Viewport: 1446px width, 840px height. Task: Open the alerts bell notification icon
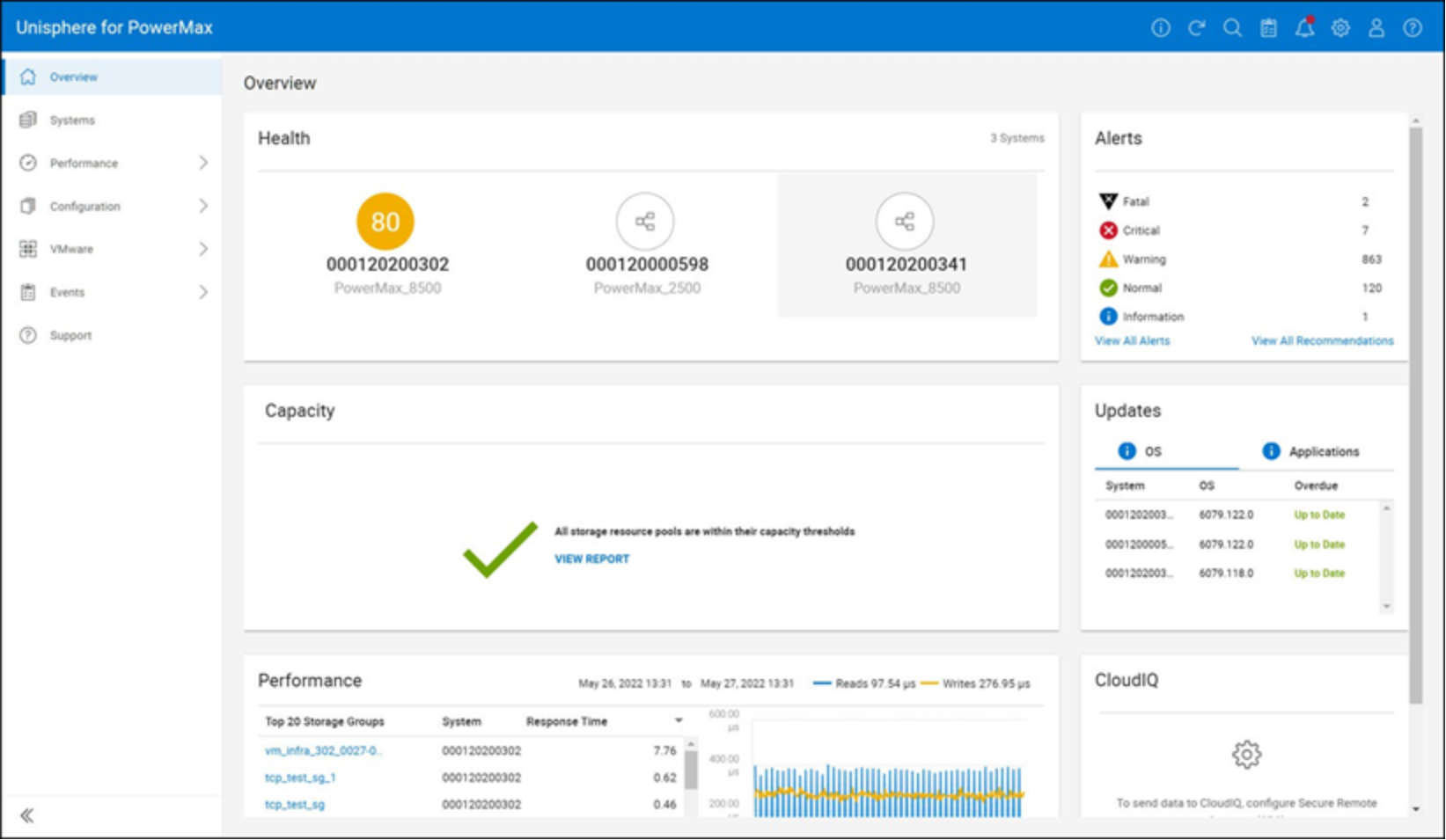click(1304, 28)
